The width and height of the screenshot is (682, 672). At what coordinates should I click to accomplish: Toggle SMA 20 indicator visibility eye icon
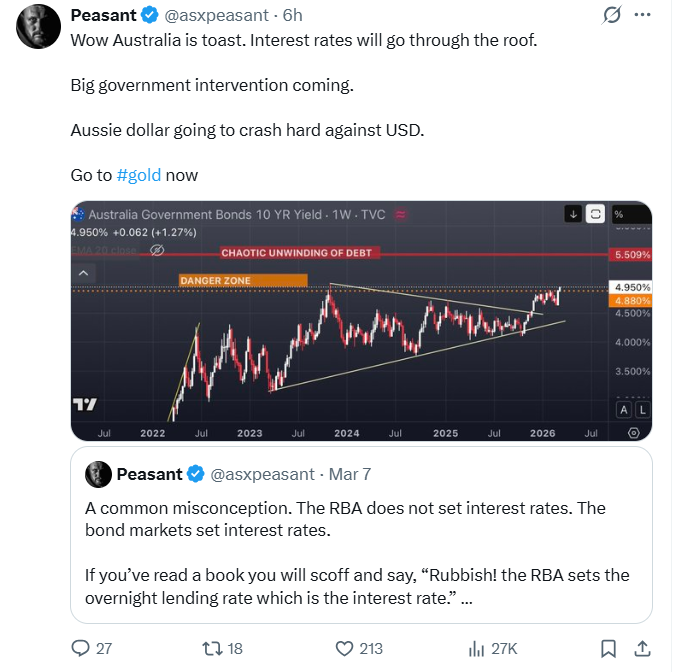pos(155,251)
